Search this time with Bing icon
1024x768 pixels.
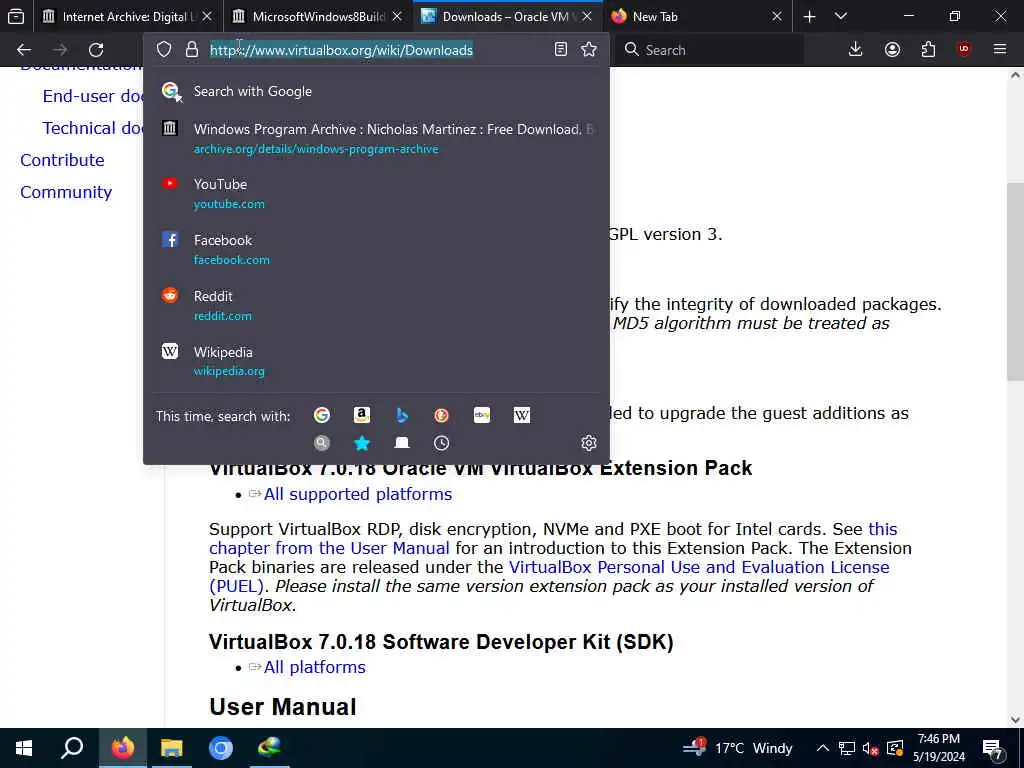click(402, 415)
